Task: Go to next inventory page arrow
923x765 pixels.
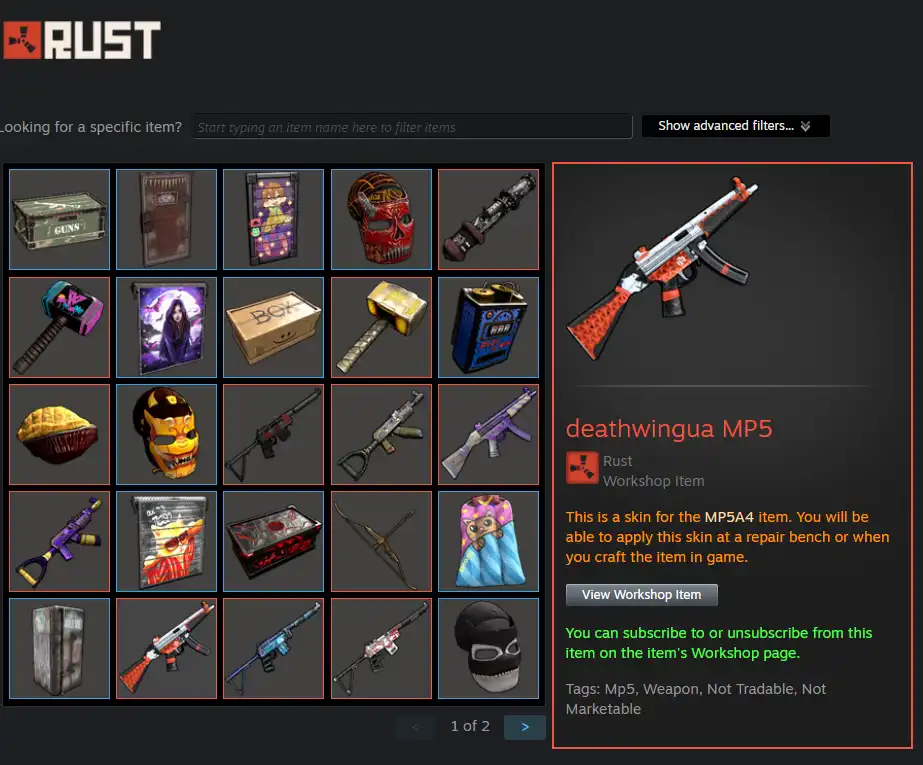Action: pyautogui.click(x=524, y=727)
